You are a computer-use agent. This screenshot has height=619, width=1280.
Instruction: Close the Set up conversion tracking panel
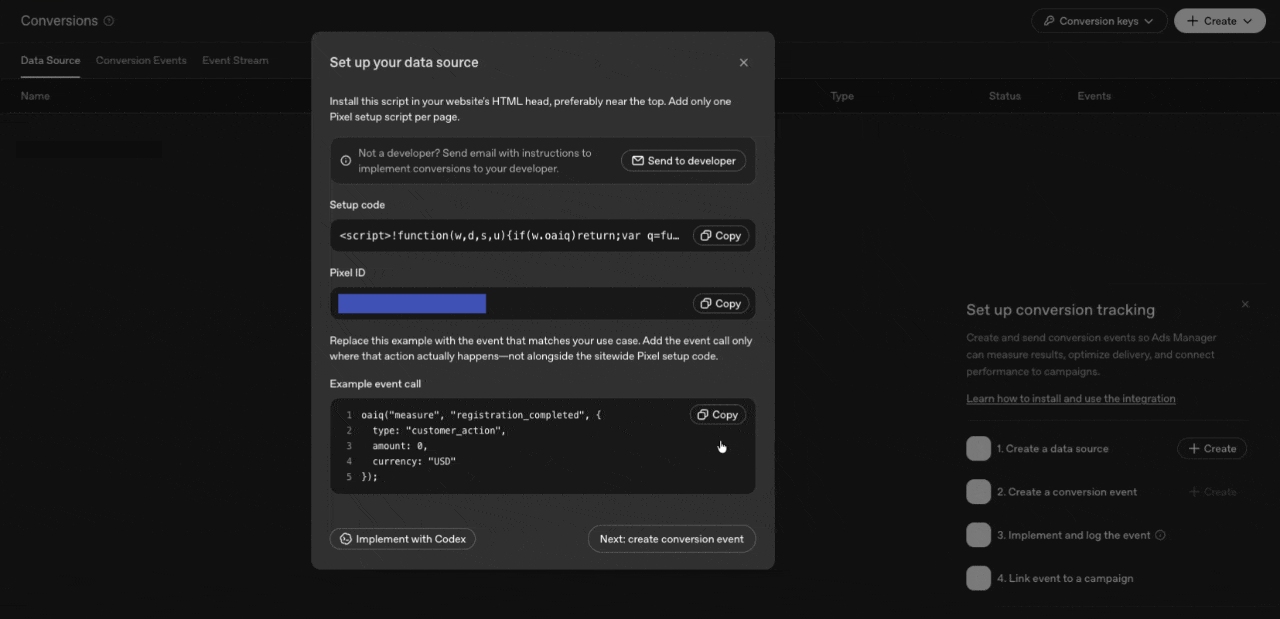1245,304
